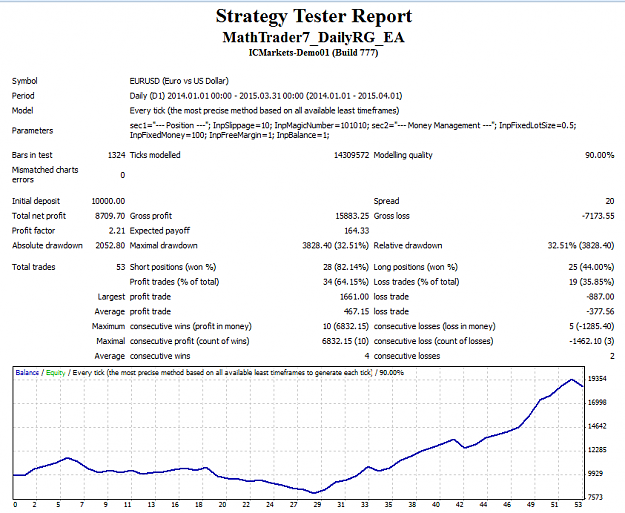
Task: Click the 'Total trades' label
Action: coord(33,267)
